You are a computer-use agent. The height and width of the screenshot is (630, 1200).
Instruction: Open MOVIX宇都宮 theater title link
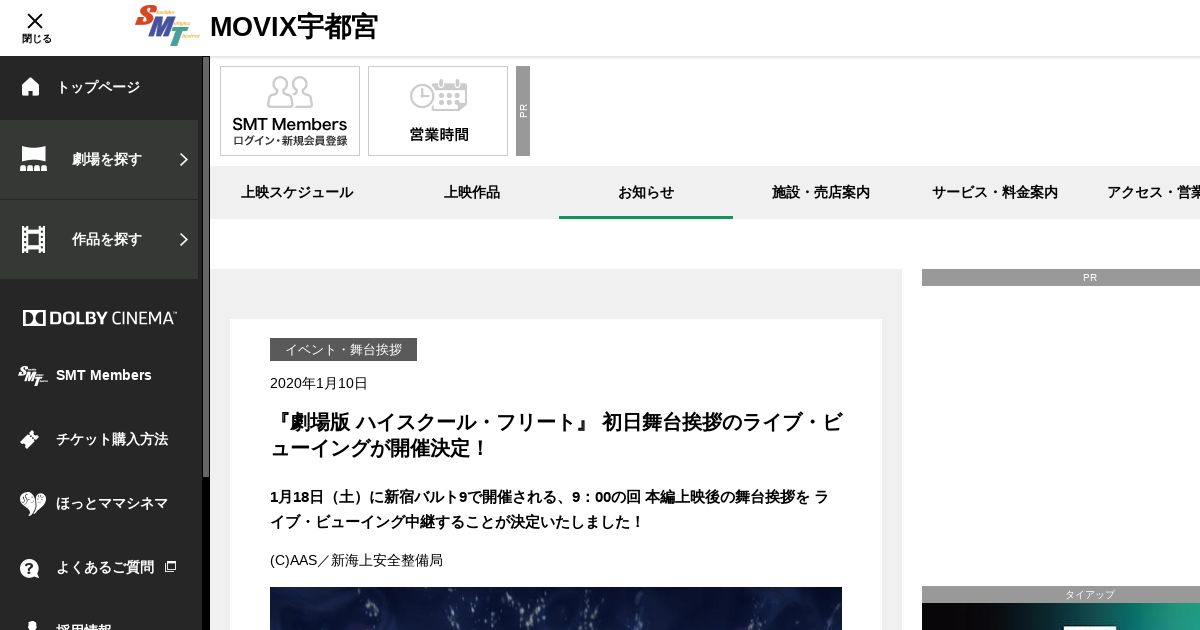(294, 27)
